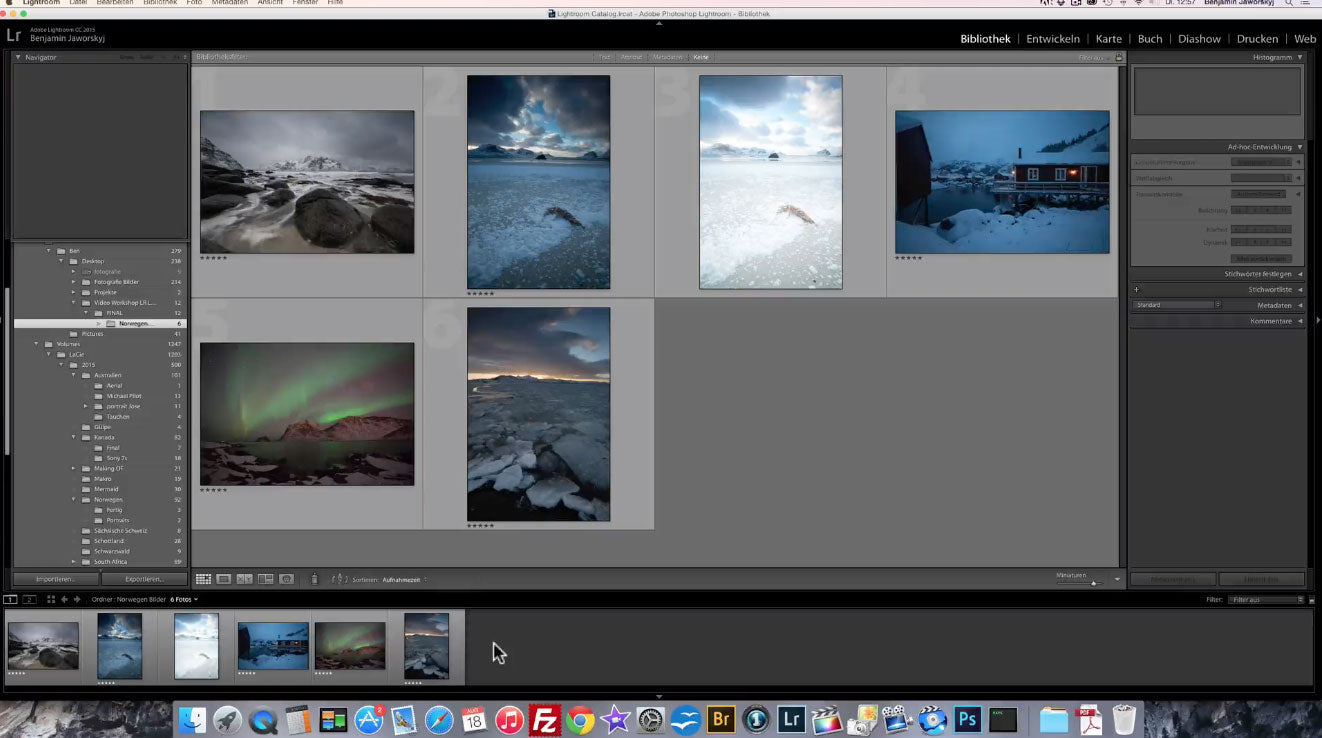Go back with filmstrip left arrow
The height and width of the screenshot is (738, 1322).
point(64,599)
